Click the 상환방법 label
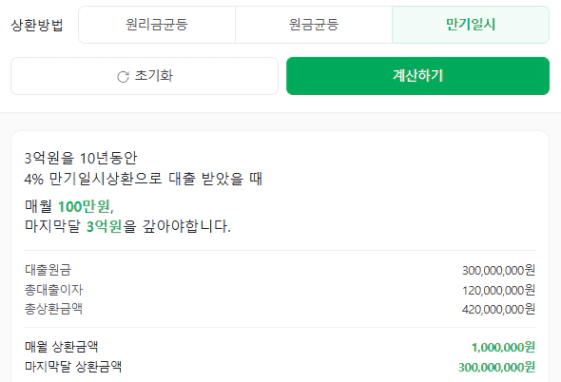 click(x=37, y=25)
